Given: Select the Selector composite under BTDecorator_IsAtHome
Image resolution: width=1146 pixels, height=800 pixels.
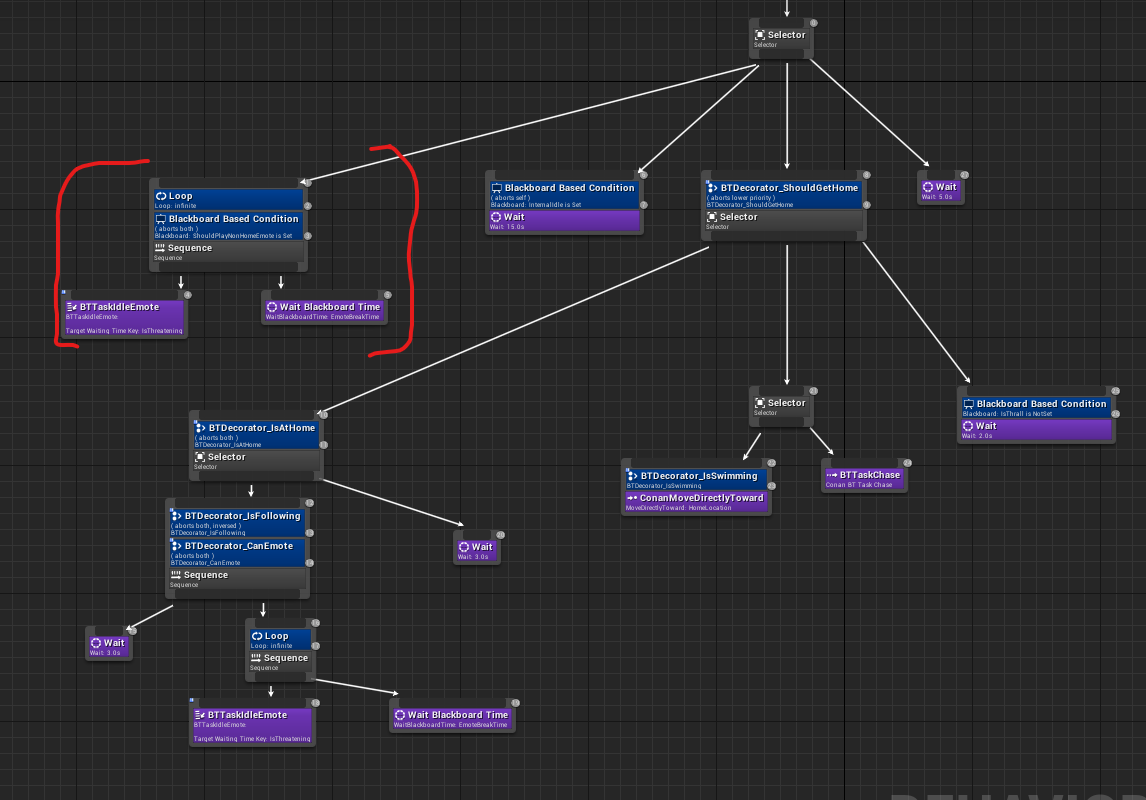Looking at the screenshot, I should point(256,461).
